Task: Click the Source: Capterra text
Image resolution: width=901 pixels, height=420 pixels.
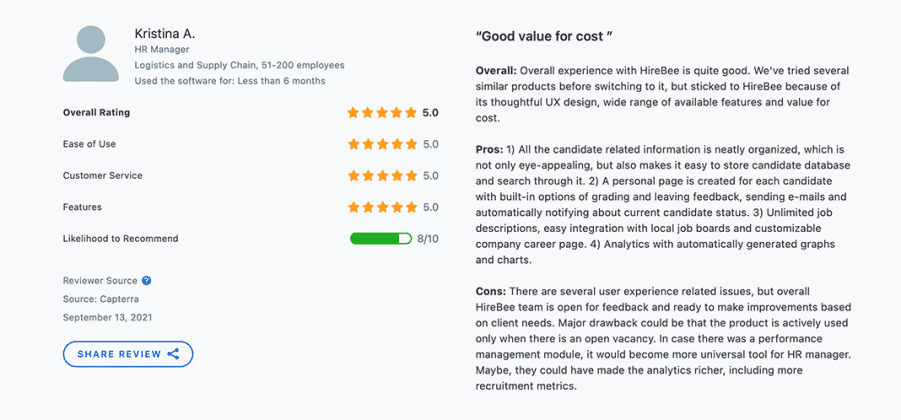Action: point(101,299)
